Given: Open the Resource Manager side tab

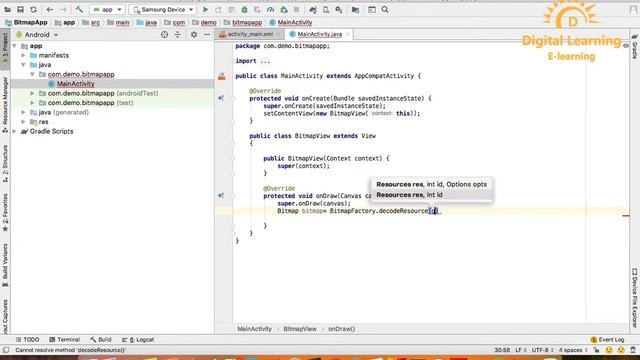Looking at the screenshot, I should [x=5, y=104].
